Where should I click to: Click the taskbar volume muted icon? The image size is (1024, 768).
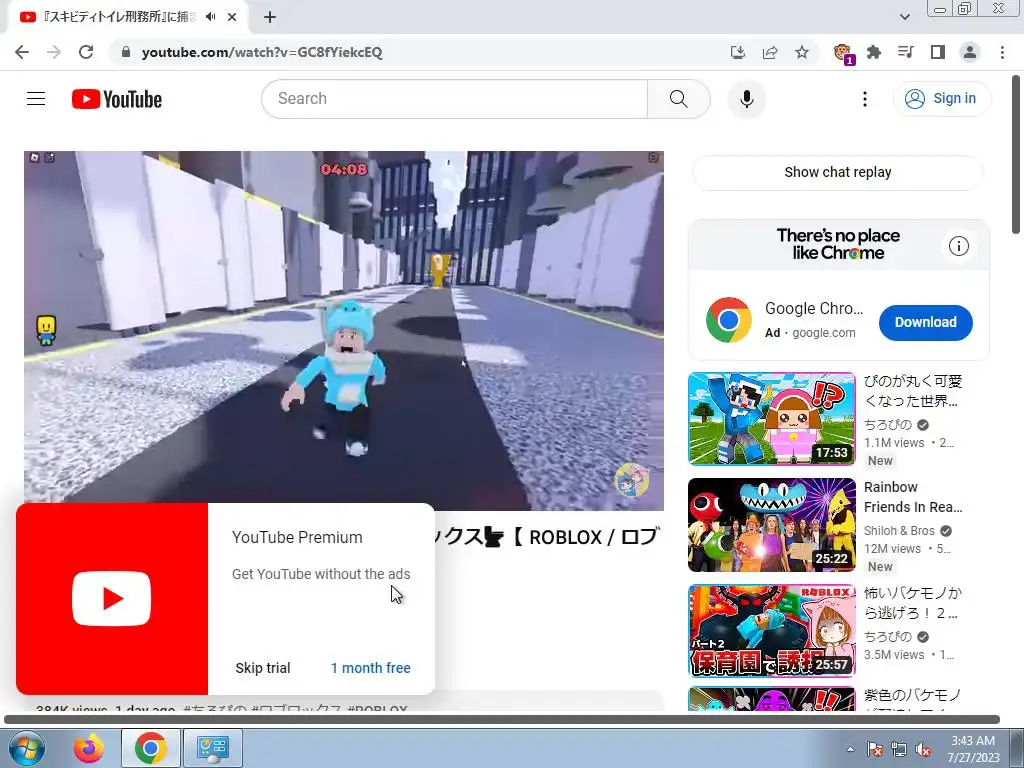click(923, 749)
